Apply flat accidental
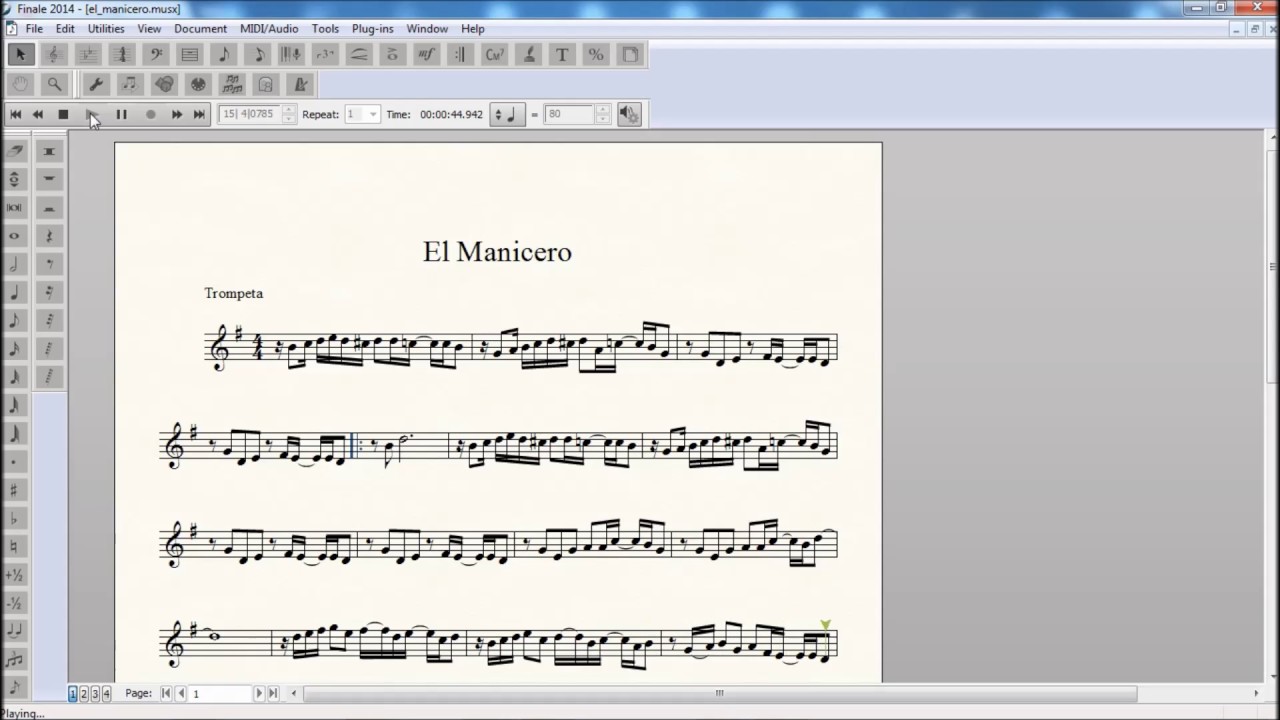 (15, 519)
